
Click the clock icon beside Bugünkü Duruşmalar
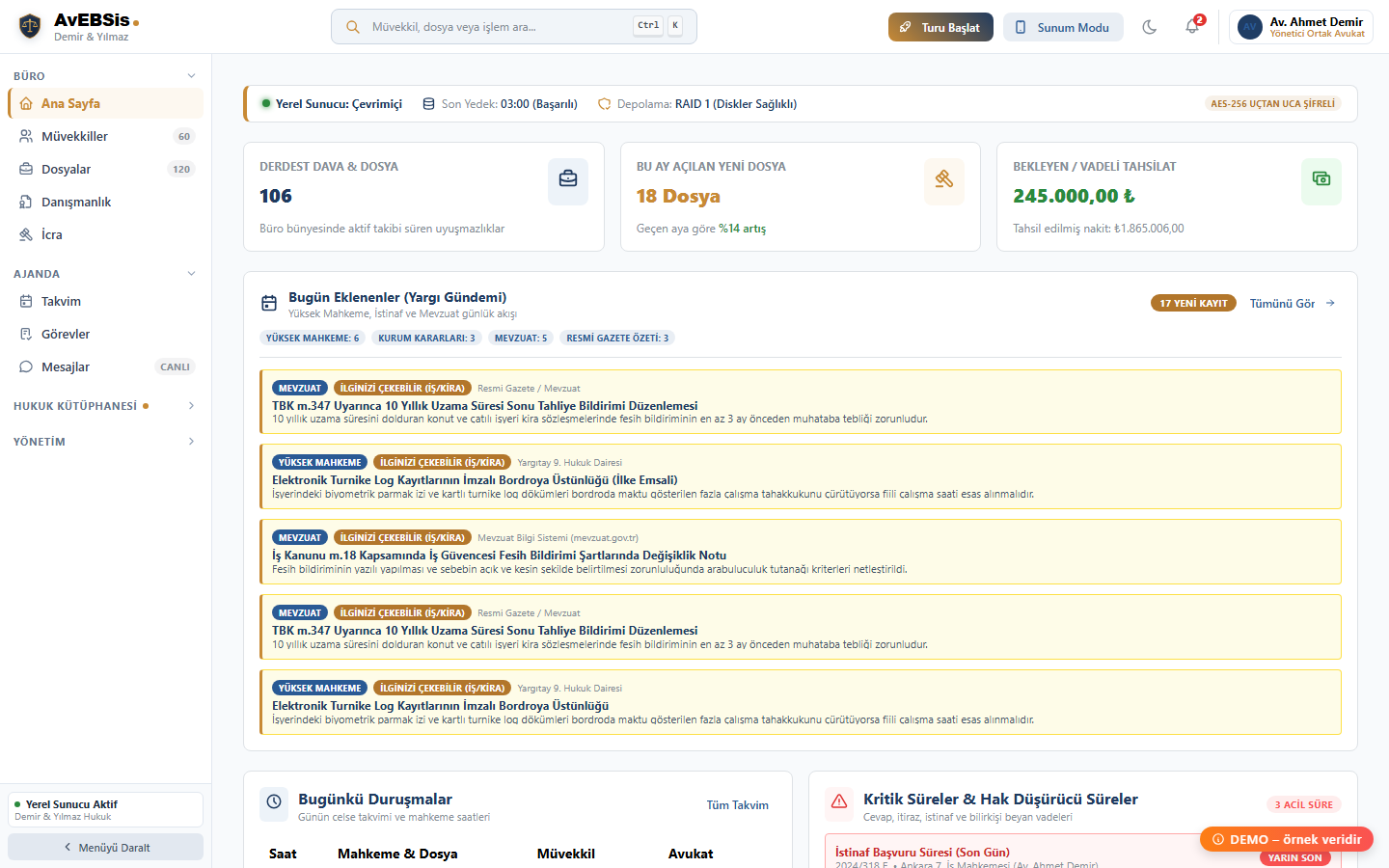coord(274,801)
